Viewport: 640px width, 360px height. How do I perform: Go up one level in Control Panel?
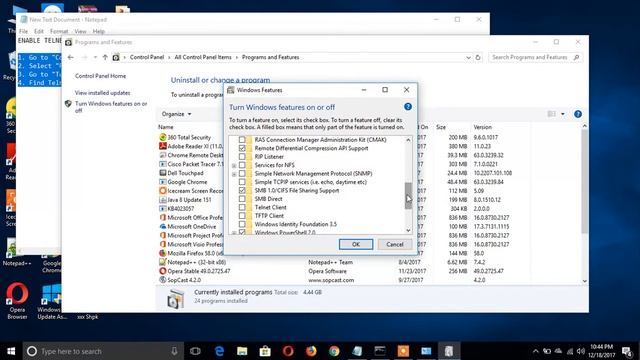pyautogui.click(x=105, y=58)
